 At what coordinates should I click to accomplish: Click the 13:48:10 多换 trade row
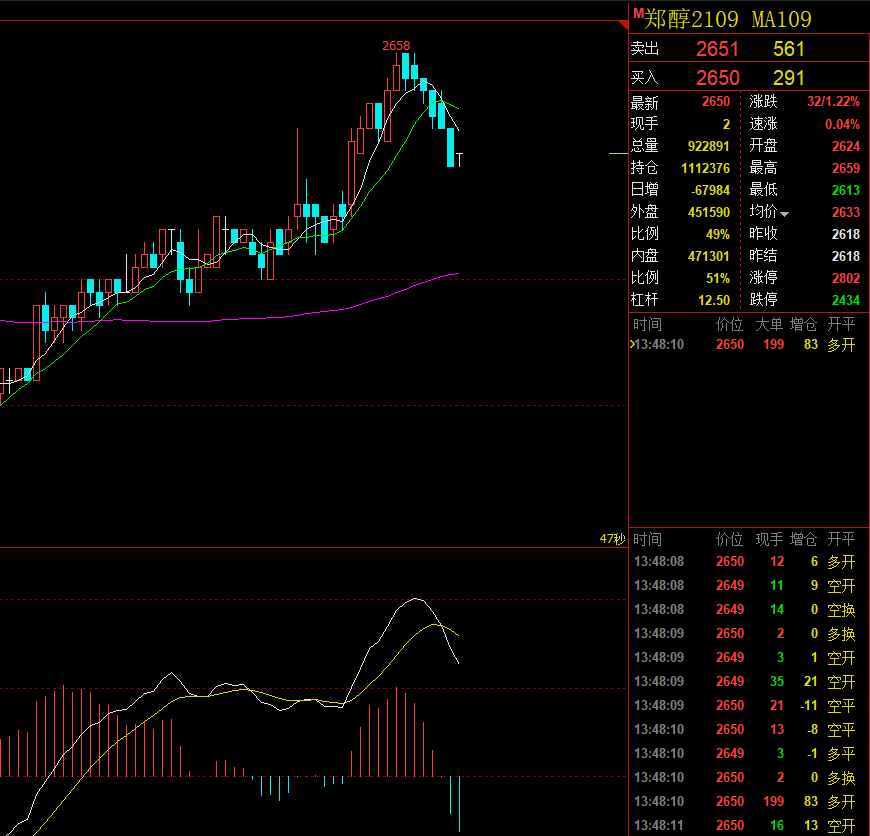coord(745,778)
